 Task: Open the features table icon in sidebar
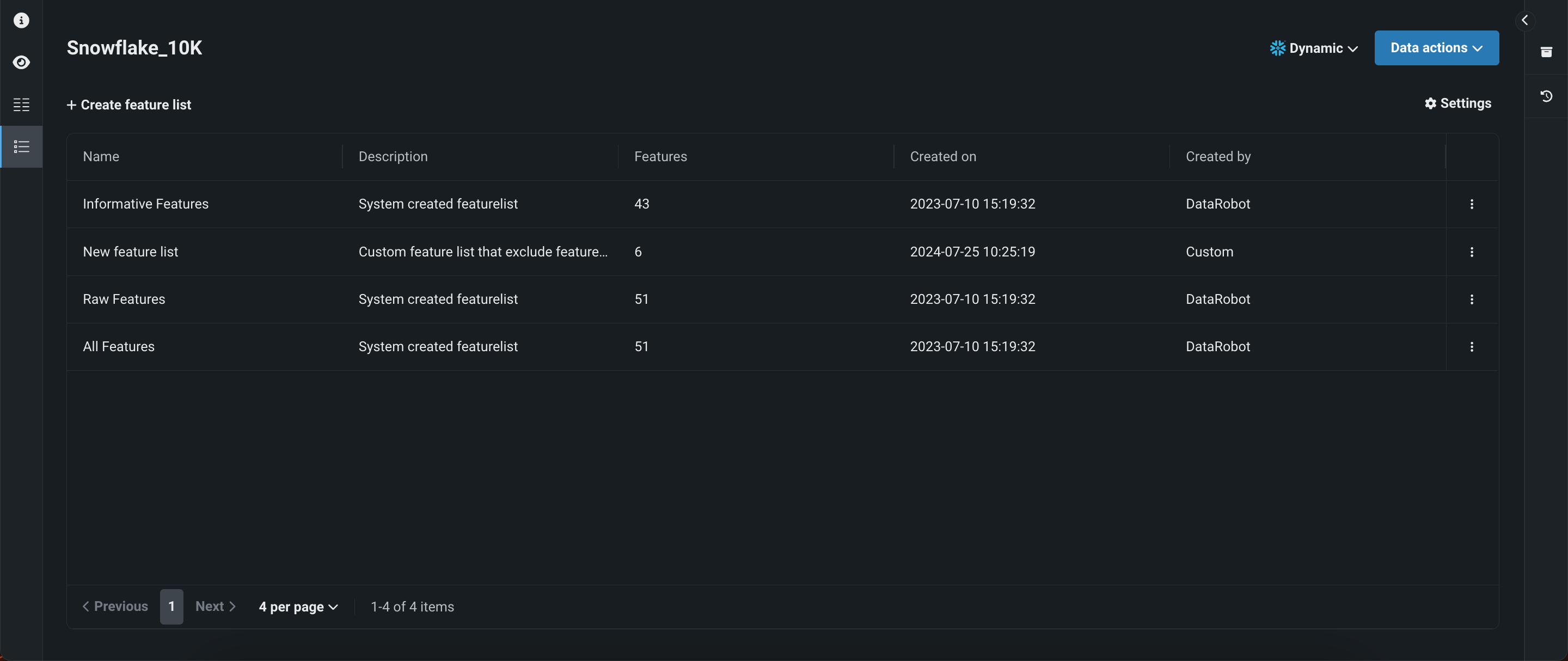pos(21,105)
